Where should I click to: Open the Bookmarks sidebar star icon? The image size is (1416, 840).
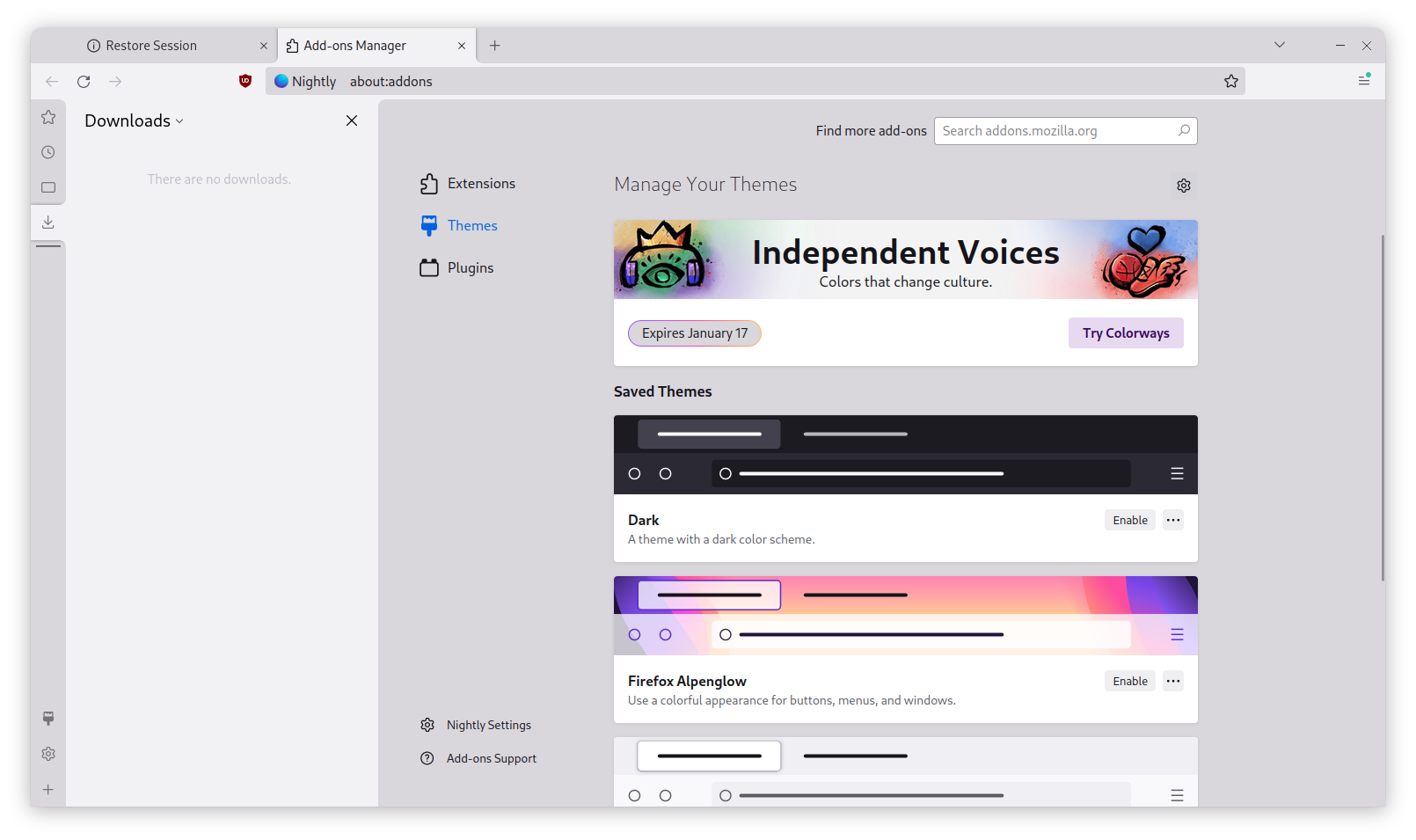(48, 117)
